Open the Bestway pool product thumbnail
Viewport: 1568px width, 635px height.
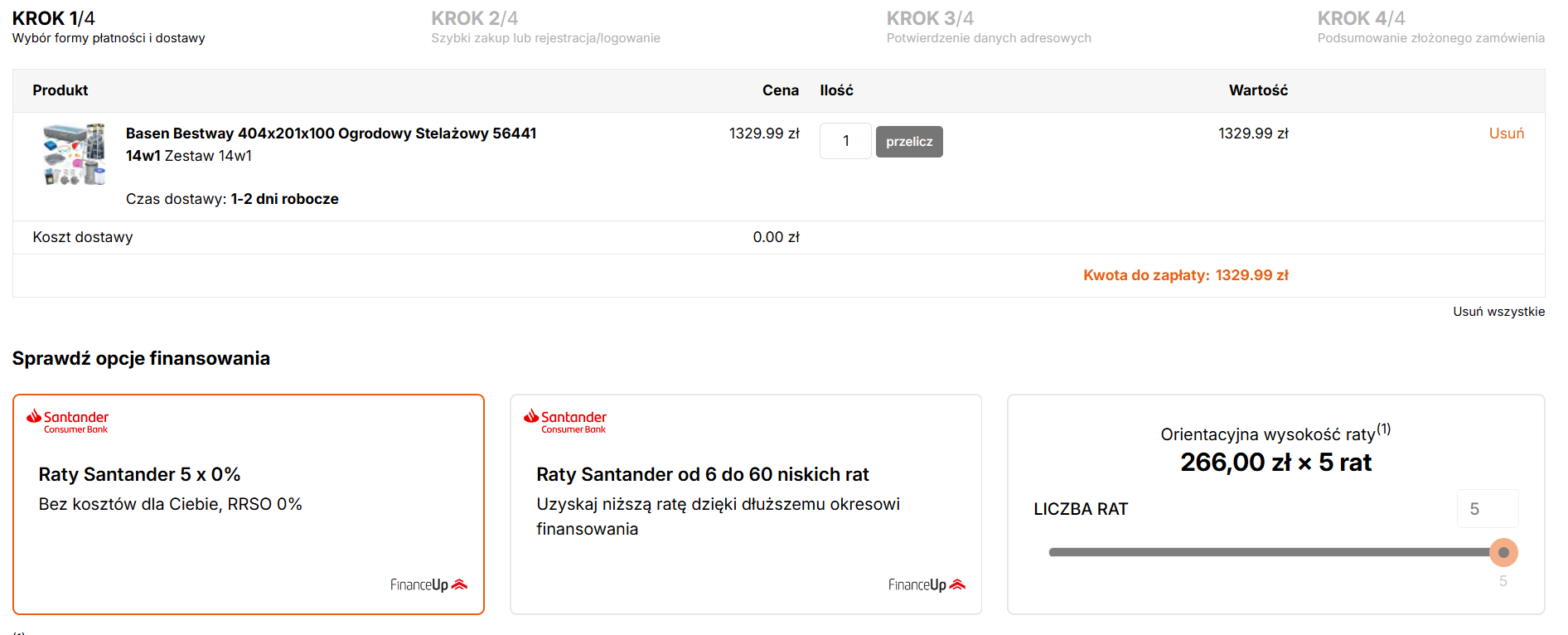tap(75, 154)
